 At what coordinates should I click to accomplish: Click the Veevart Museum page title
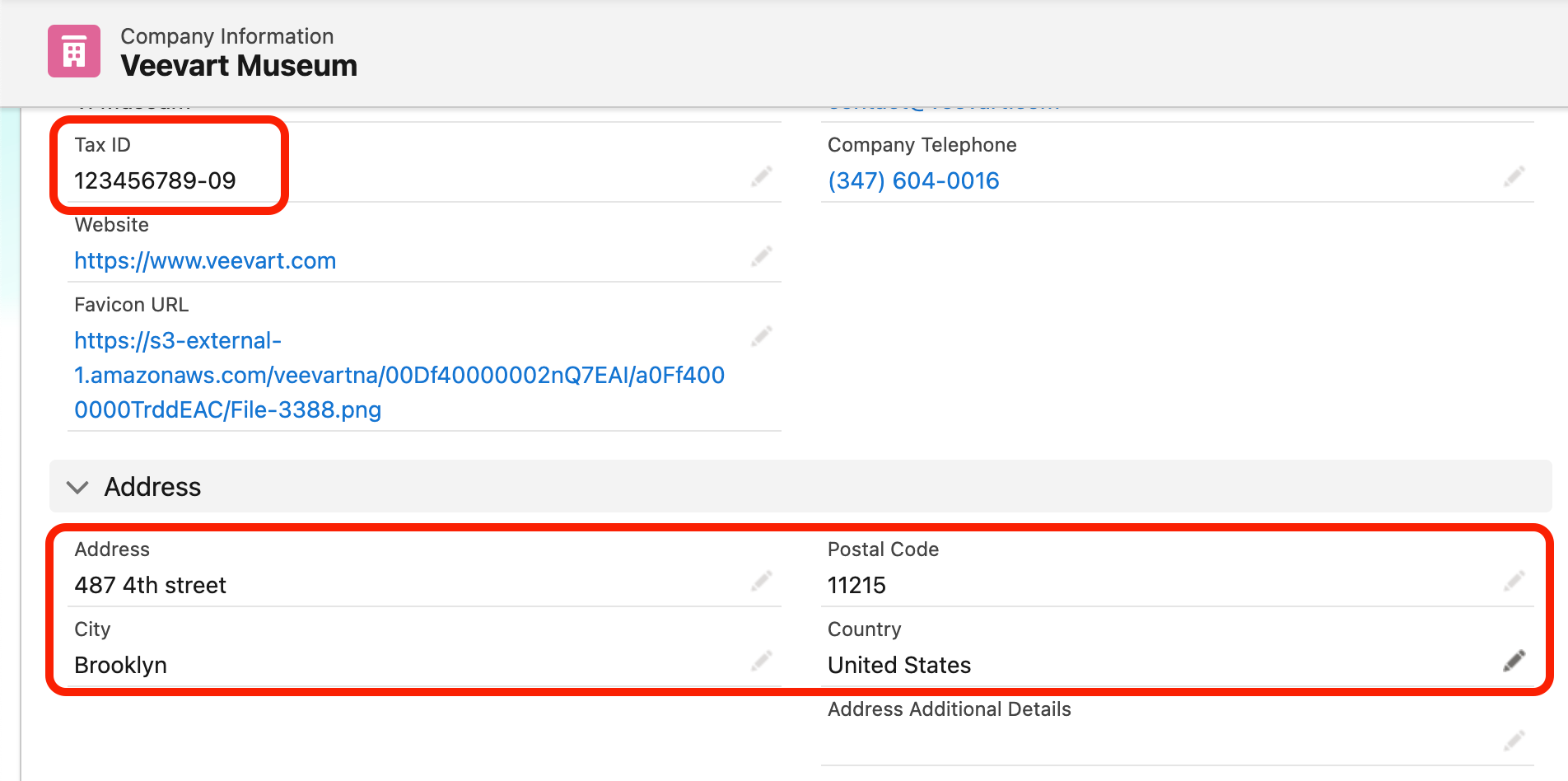pyautogui.click(x=239, y=65)
